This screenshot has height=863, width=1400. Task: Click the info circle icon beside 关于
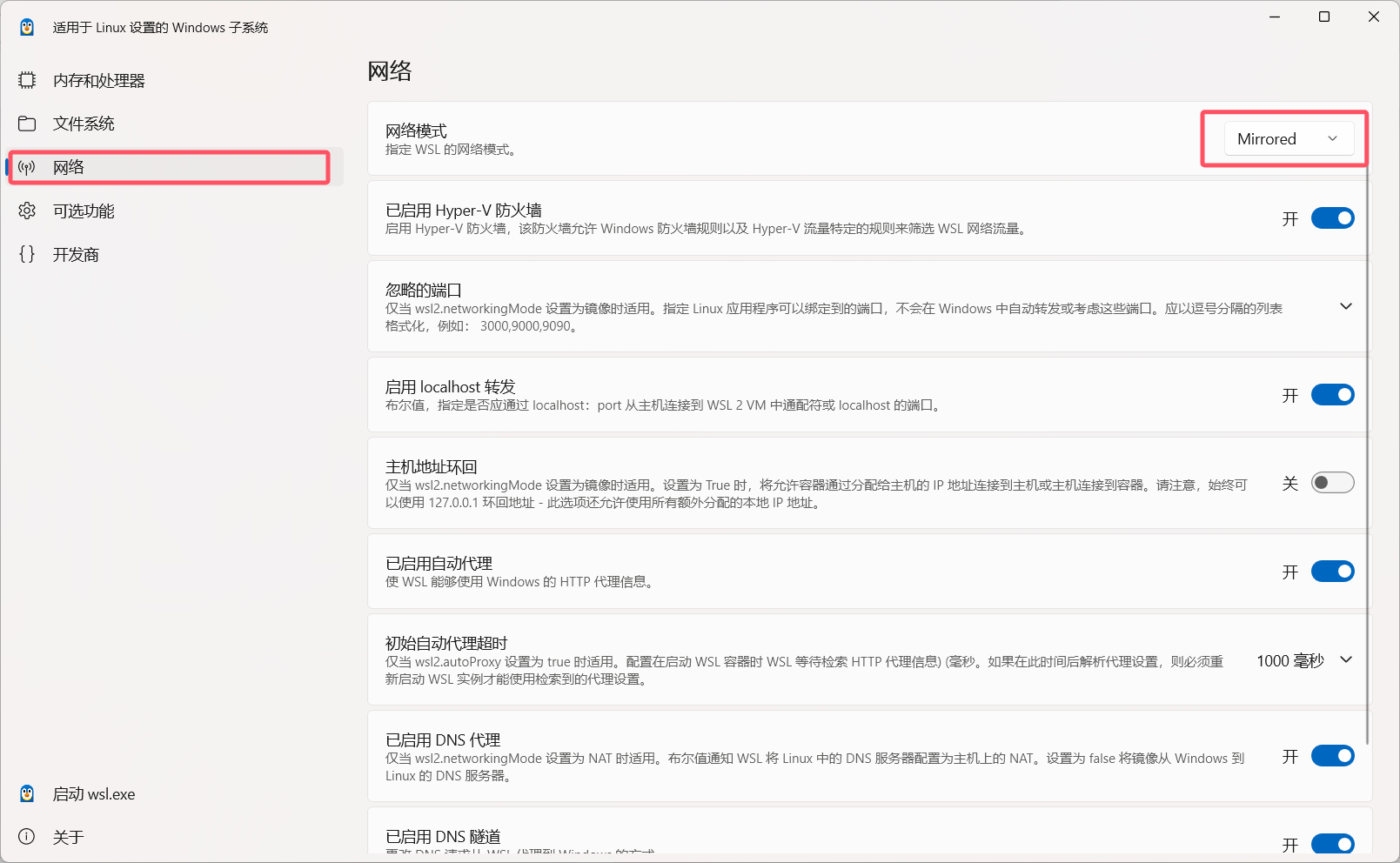27,837
